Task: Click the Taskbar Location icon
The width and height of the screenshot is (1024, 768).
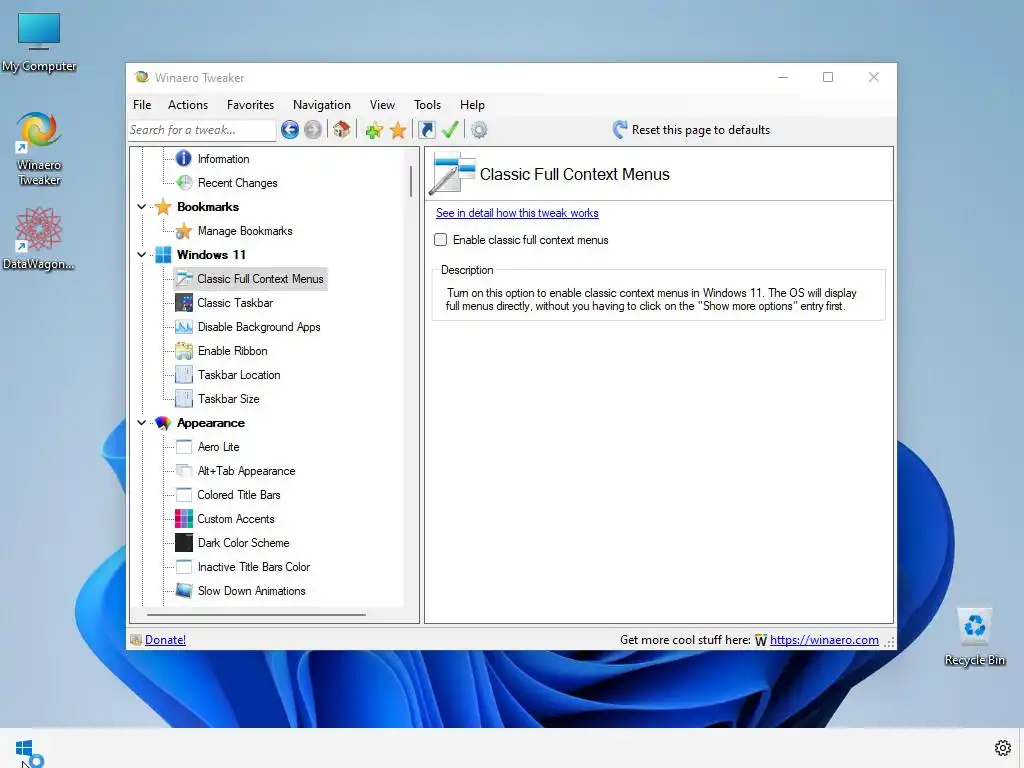Action: tap(184, 375)
